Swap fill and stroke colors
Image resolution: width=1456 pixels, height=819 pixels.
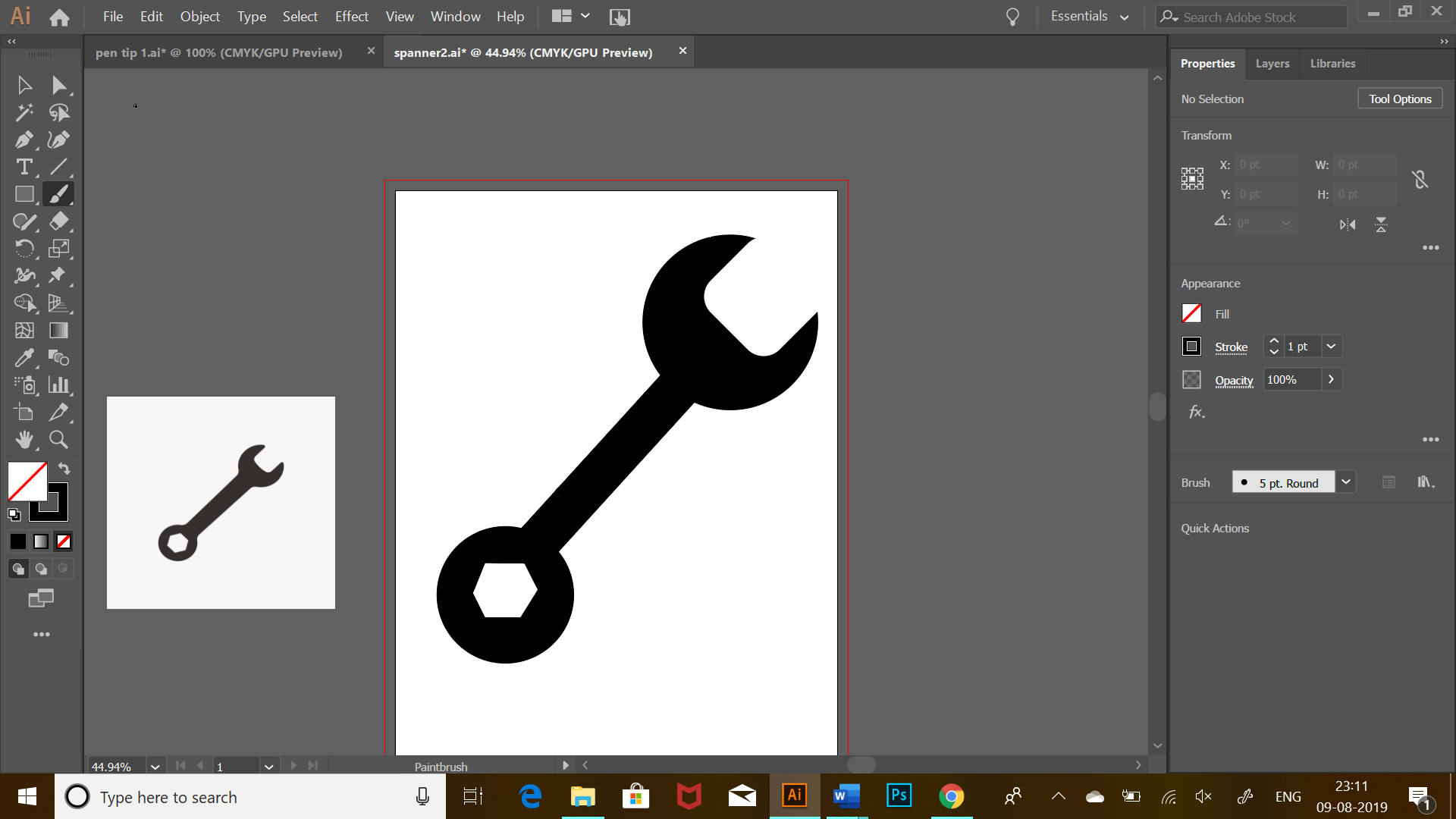click(x=64, y=469)
